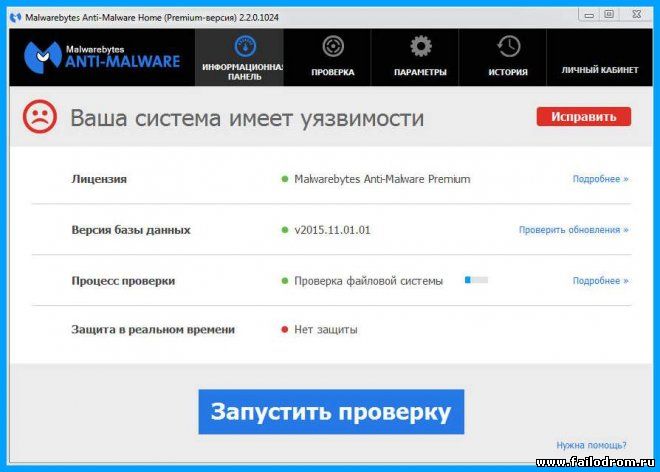Click the Лицензия label
This screenshot has width=660, height=472.
[x=99, y=179]
